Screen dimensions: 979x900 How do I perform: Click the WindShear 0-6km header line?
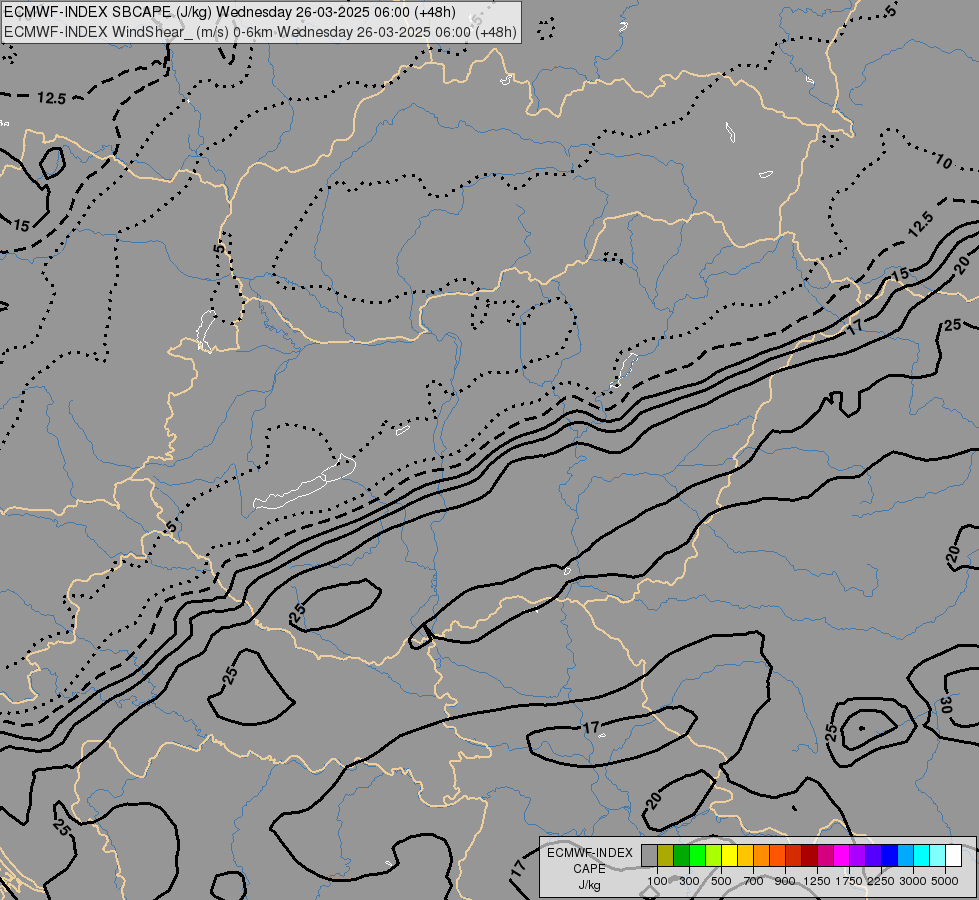260,31
